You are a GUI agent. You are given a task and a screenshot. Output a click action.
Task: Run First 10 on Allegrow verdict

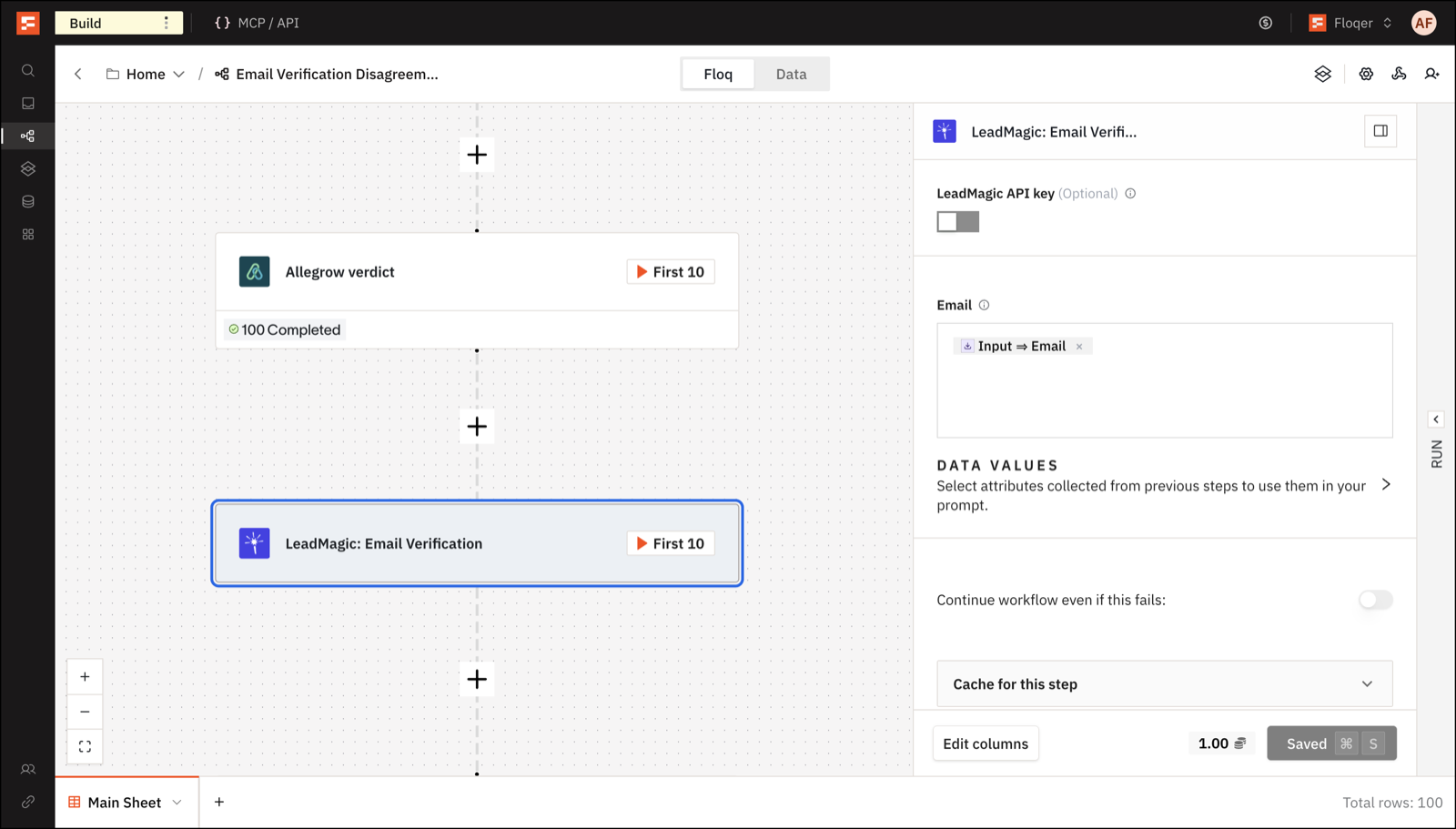[x=671, y=272]
